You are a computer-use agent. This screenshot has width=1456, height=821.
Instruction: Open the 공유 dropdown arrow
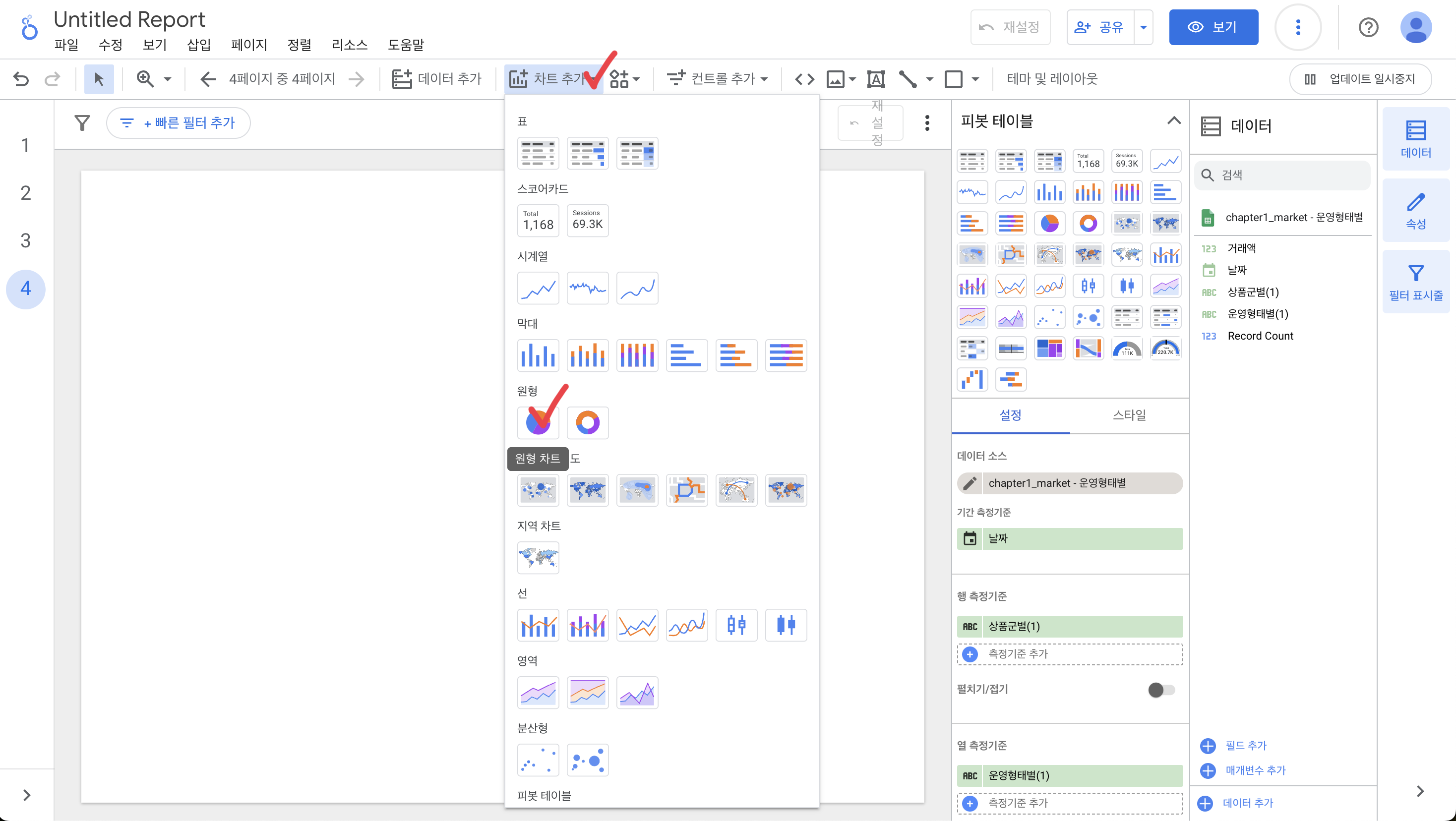(x=1143, y=27)
